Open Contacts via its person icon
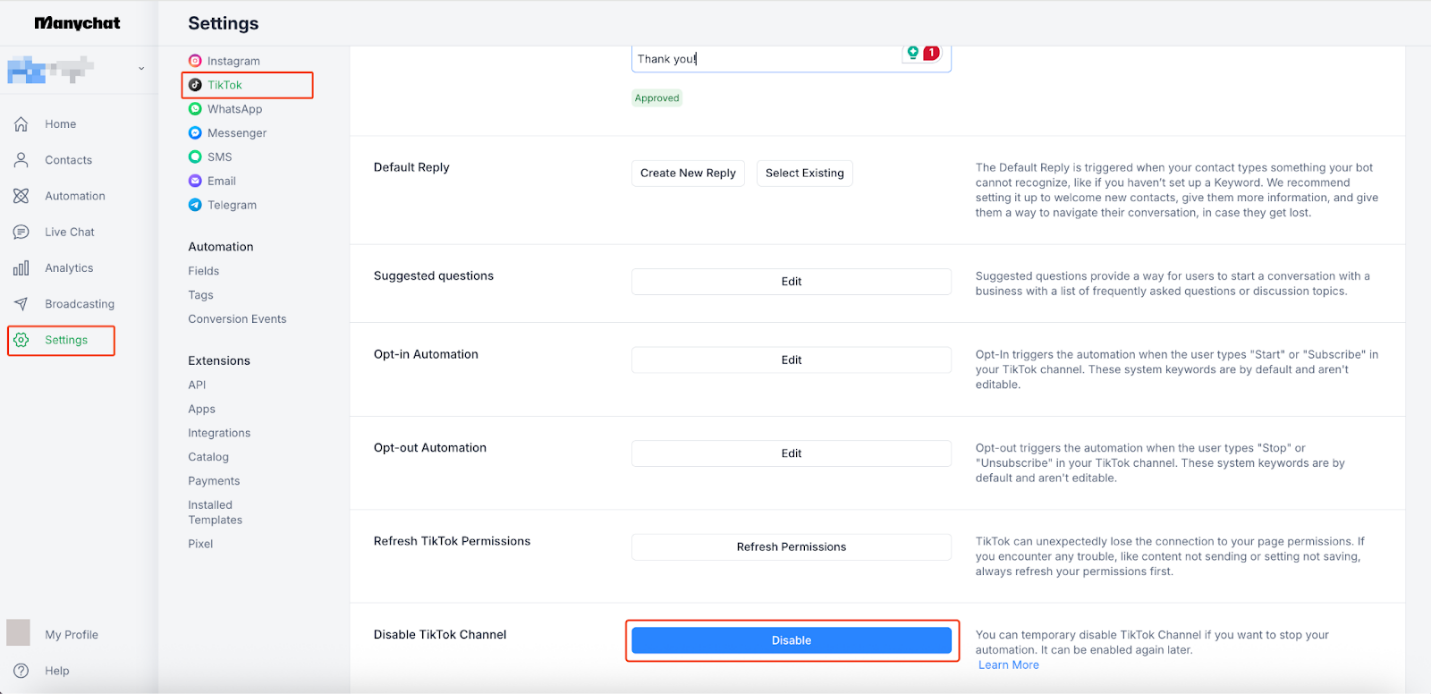The image size is (1431, 694). (x=20, y=160)
